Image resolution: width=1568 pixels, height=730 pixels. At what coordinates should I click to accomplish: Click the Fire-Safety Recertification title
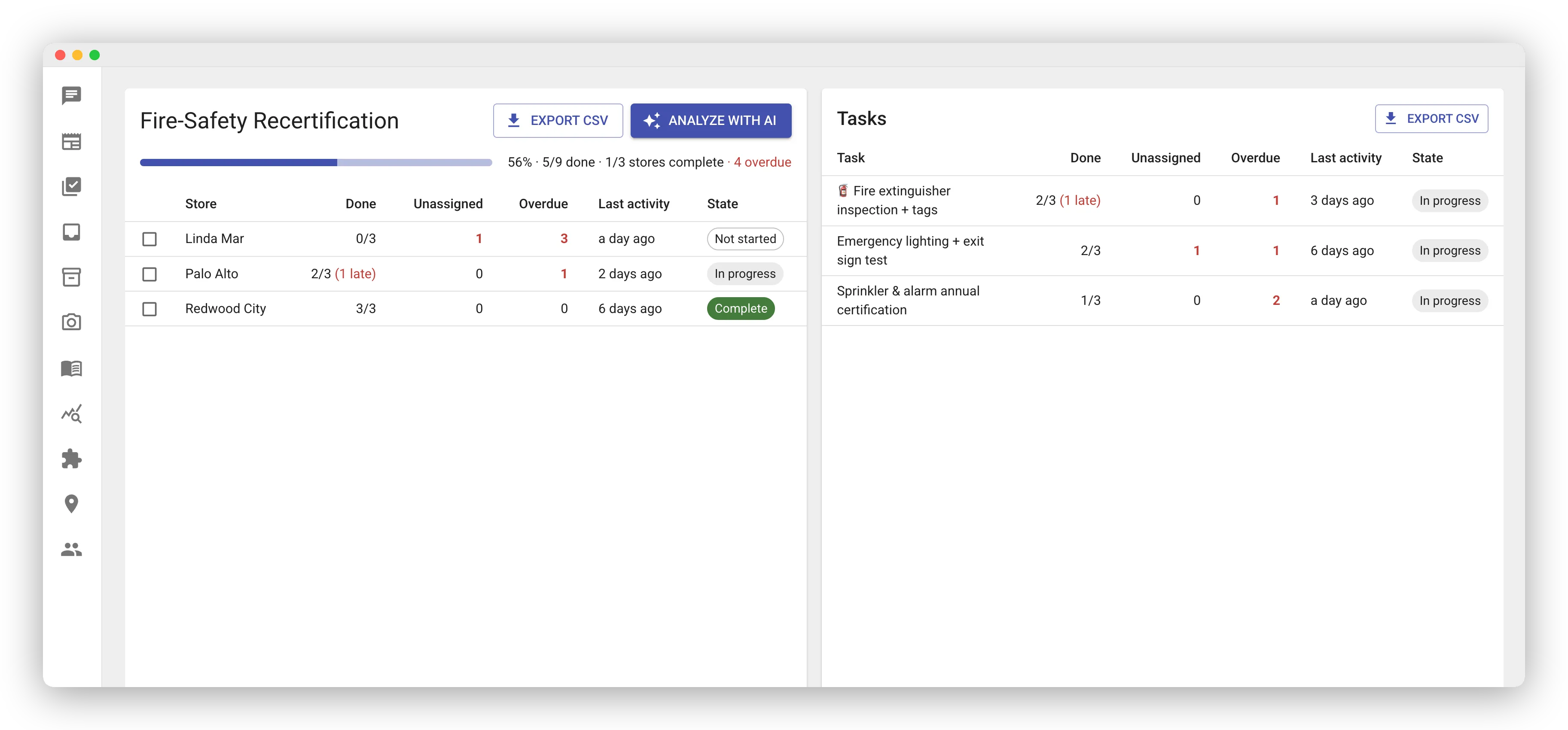(269, 121)
